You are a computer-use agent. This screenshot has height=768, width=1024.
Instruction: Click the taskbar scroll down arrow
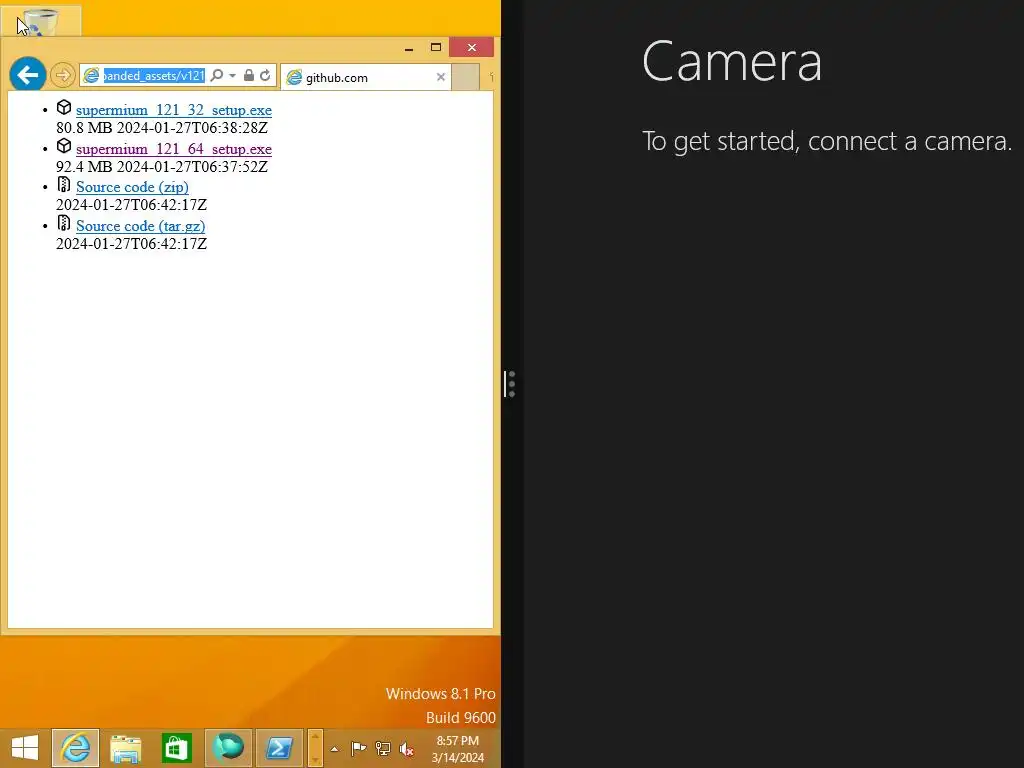point(315,759)
